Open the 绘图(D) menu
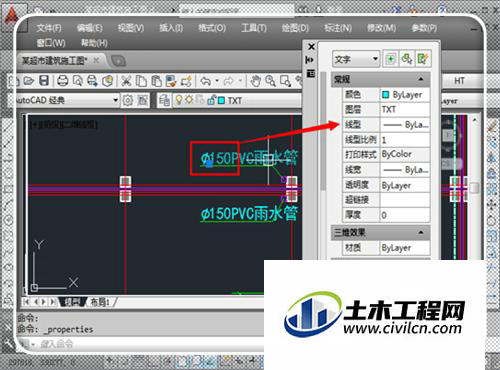This screenshot has height=370, width=500. tap(295, 28)
